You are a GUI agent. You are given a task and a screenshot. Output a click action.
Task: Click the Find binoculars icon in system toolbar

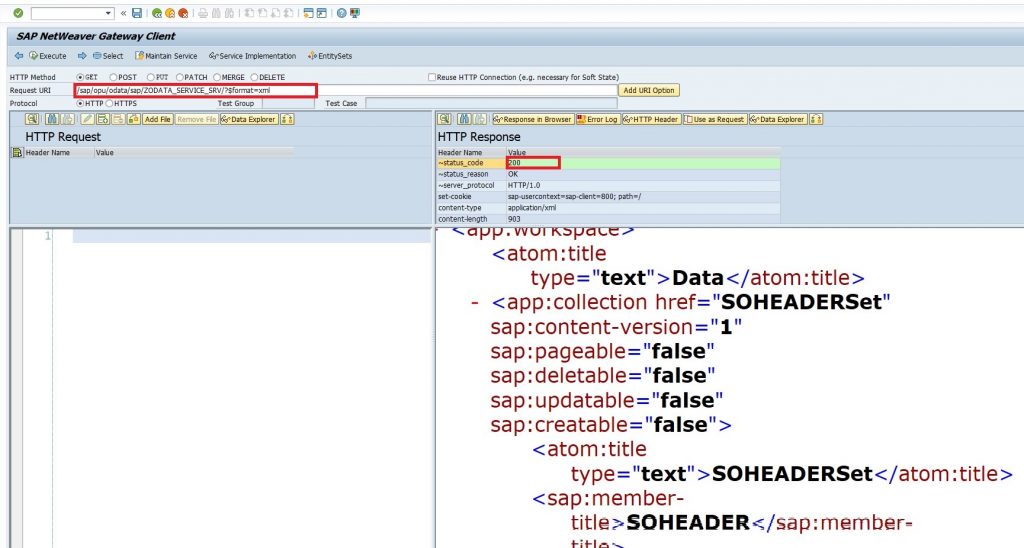(x=216, y=13)
